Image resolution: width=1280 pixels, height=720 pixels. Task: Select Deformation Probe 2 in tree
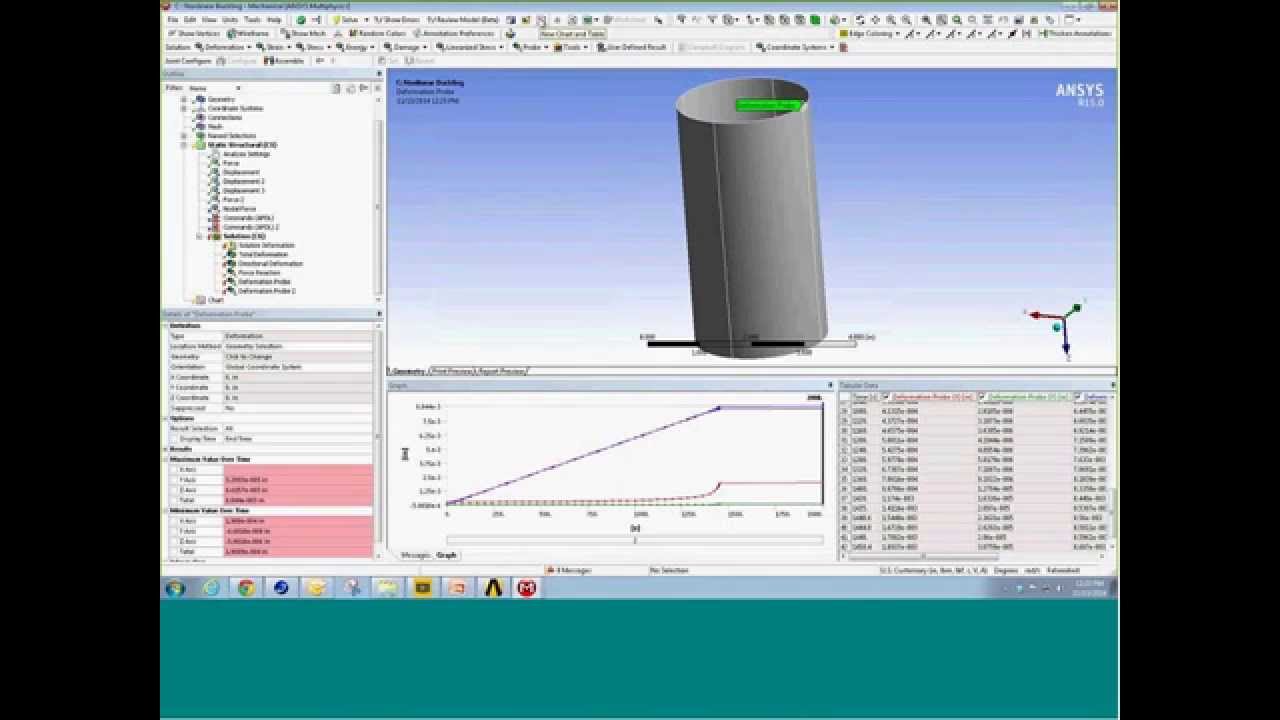tap(266, 291)
